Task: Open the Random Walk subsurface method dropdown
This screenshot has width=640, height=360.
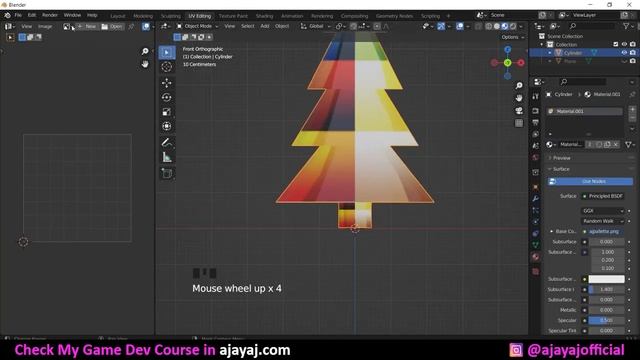Action: [602, 221]
